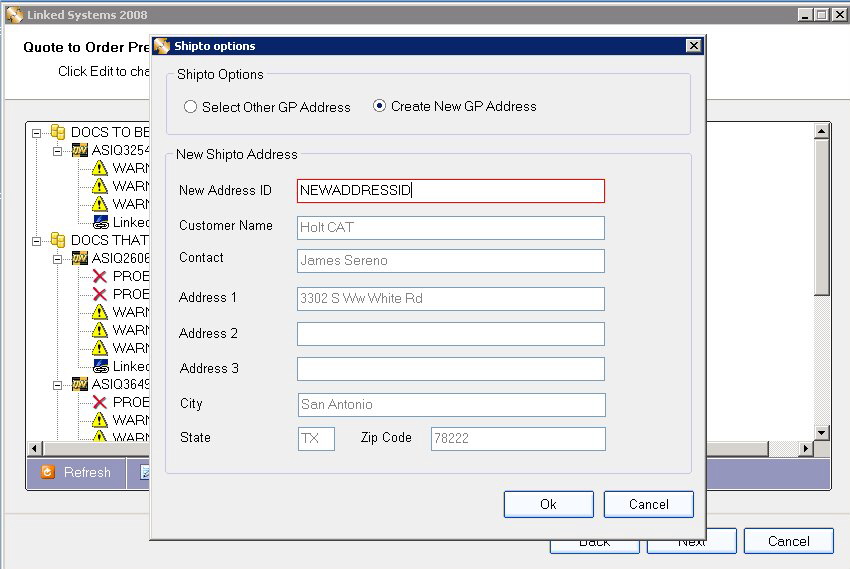The height and width of the screenshot is (569, 850).
Task: Minimize the Linked Systems 2008 window
Action: pos(806,15)
